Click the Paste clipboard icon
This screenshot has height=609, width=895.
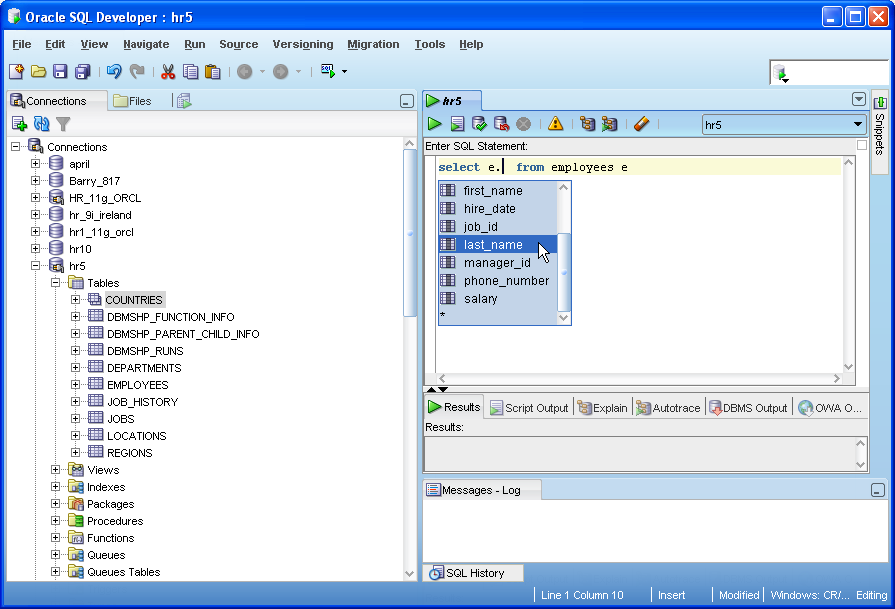212,71
